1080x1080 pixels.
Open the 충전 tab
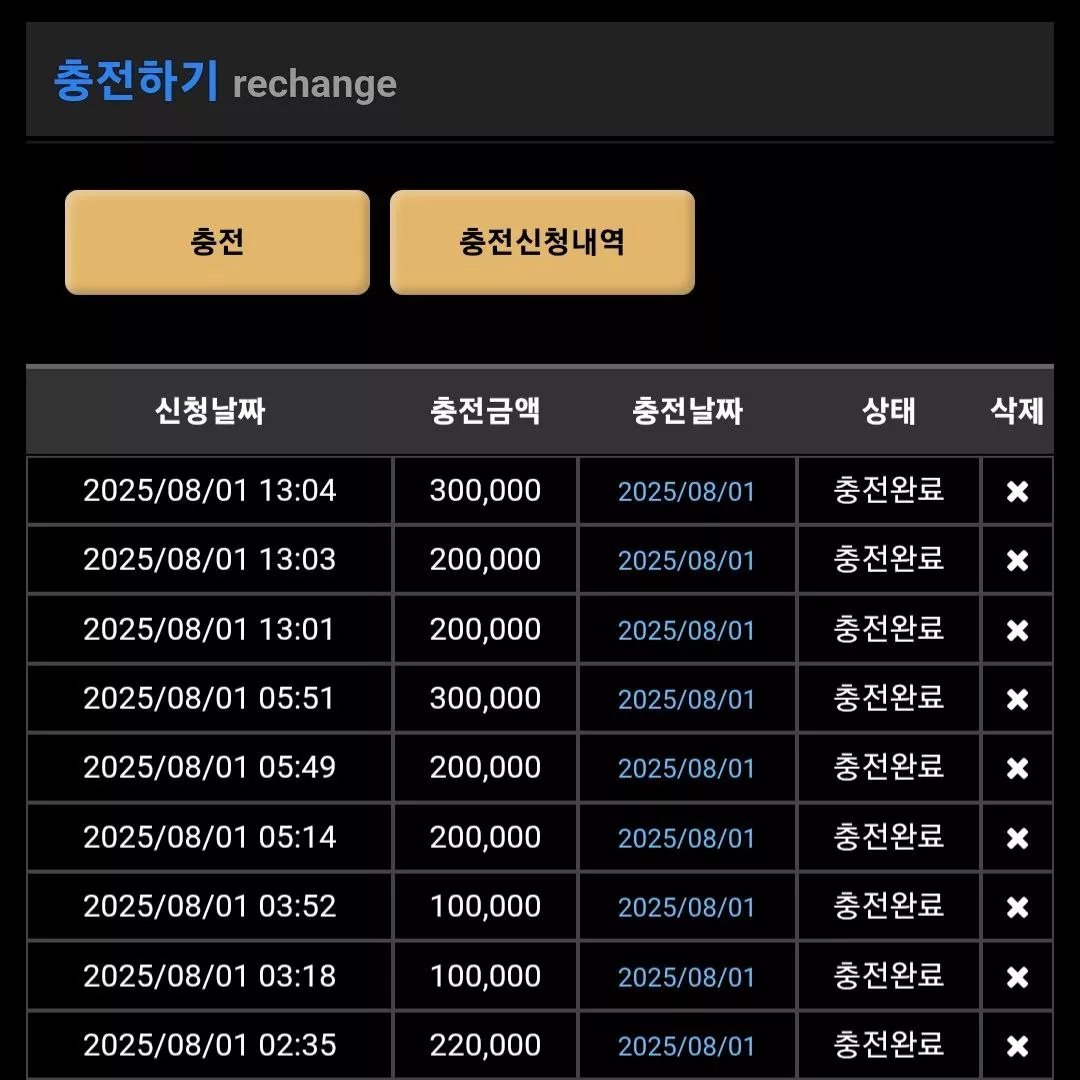click(x=217, y=242)
